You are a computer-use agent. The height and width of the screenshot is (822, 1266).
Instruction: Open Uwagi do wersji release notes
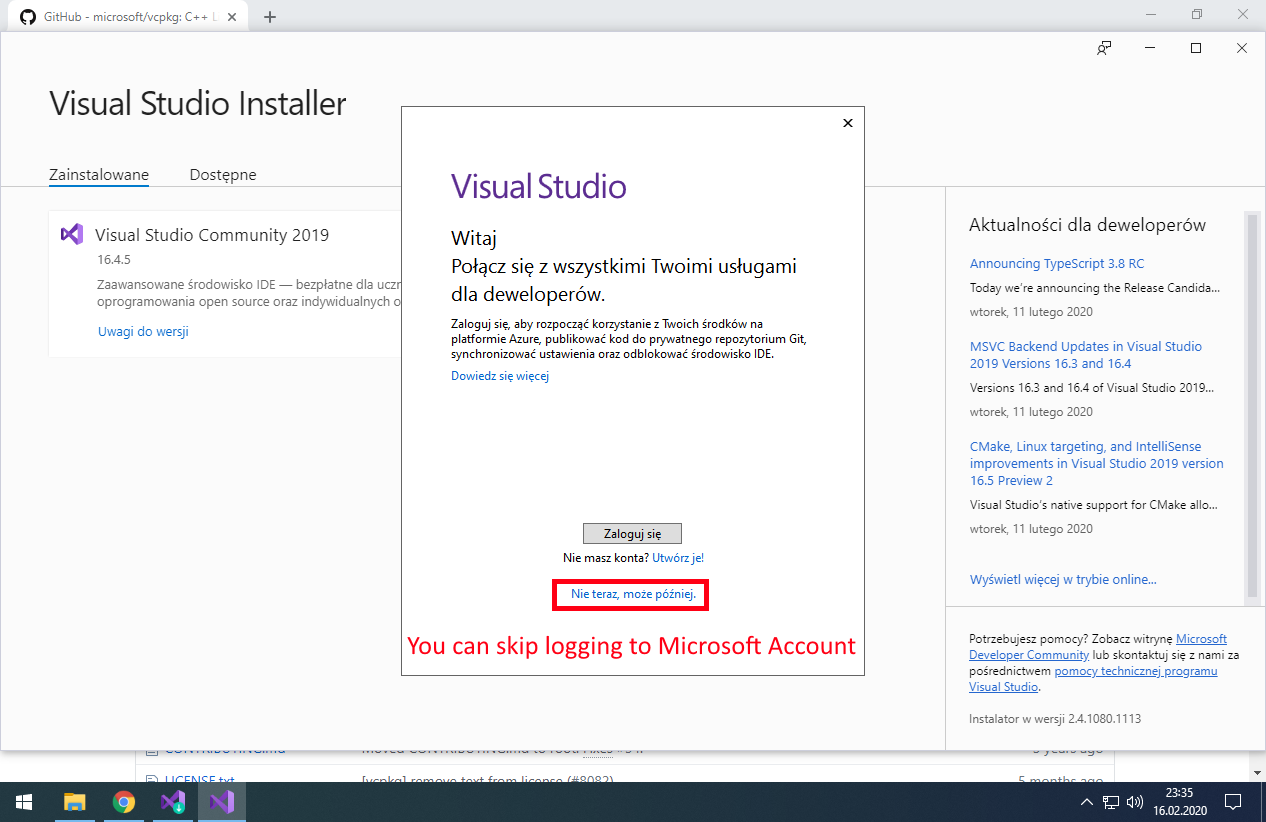(x=143, y=330)
